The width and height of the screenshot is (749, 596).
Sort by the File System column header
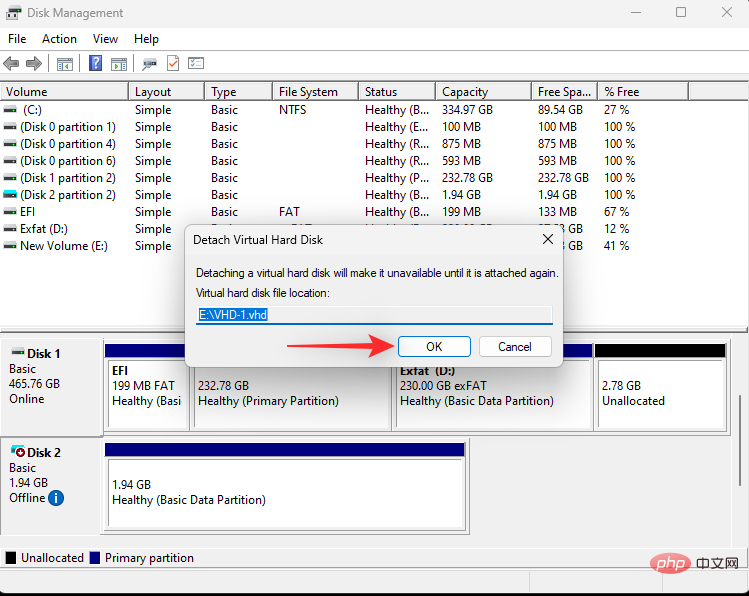[316, 92]
